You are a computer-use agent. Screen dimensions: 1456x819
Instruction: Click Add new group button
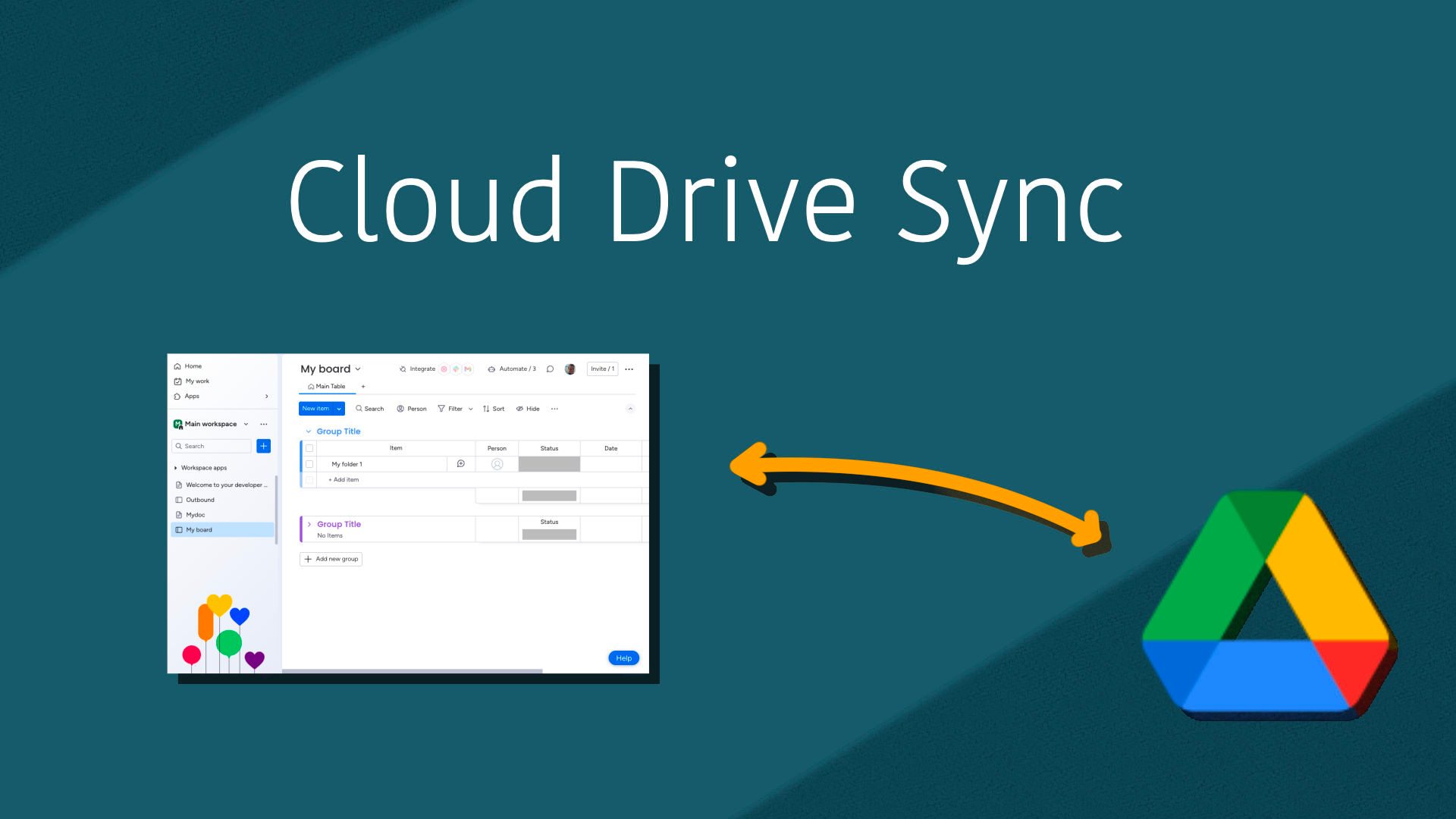click(x=331, y=560)
